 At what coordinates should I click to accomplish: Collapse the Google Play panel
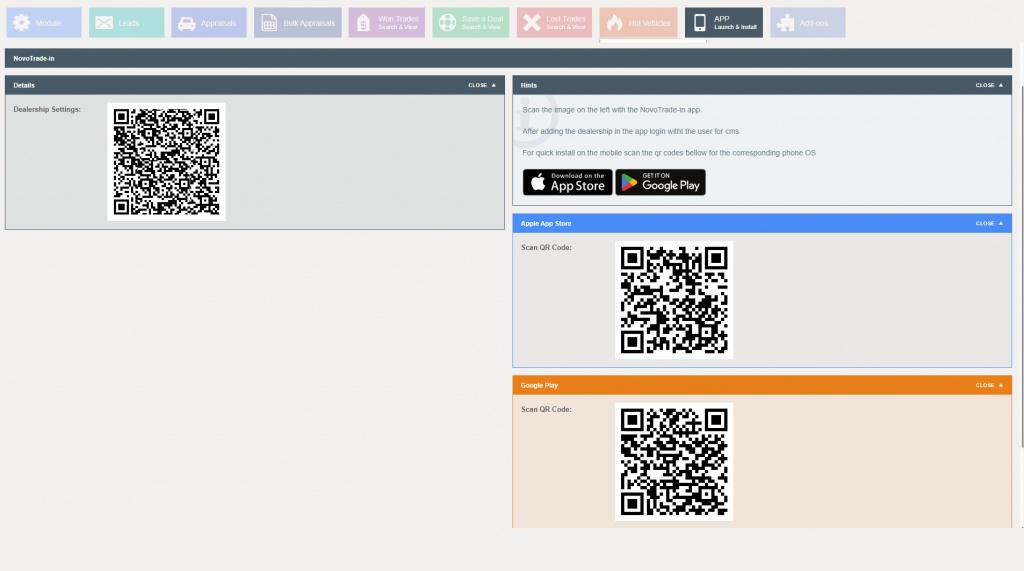pos(989,385)
